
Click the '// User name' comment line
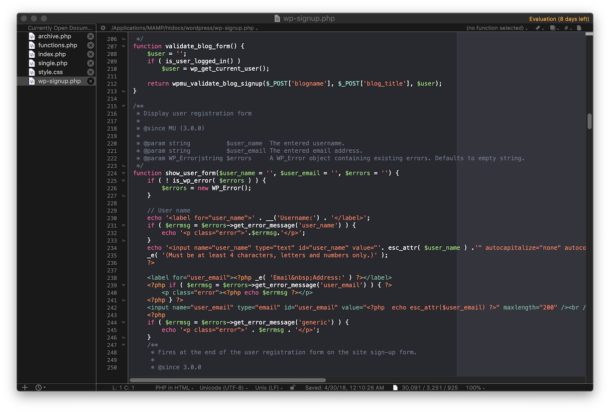point(169,210)
